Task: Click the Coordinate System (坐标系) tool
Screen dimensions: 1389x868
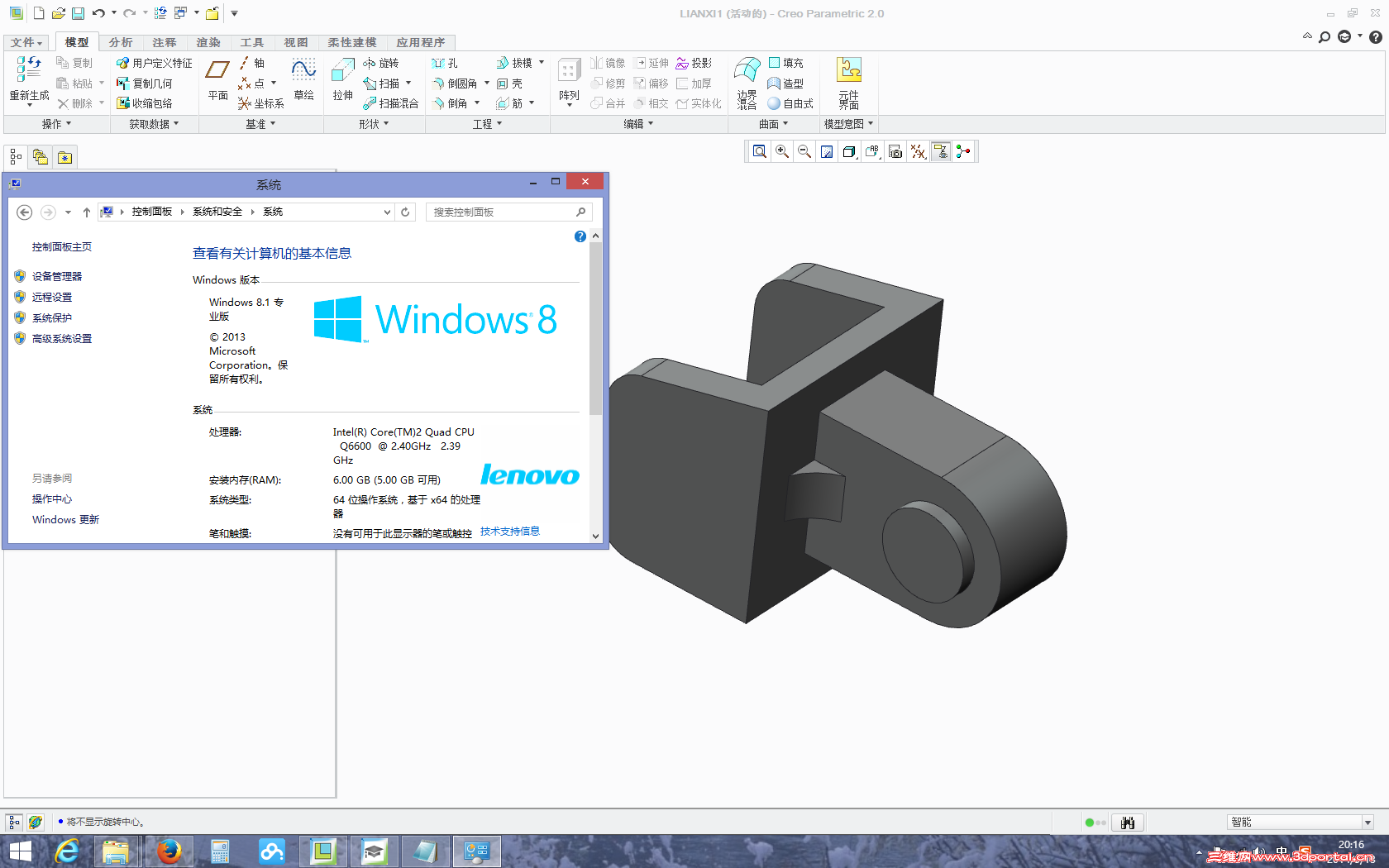Action: (x=261, y=103)
